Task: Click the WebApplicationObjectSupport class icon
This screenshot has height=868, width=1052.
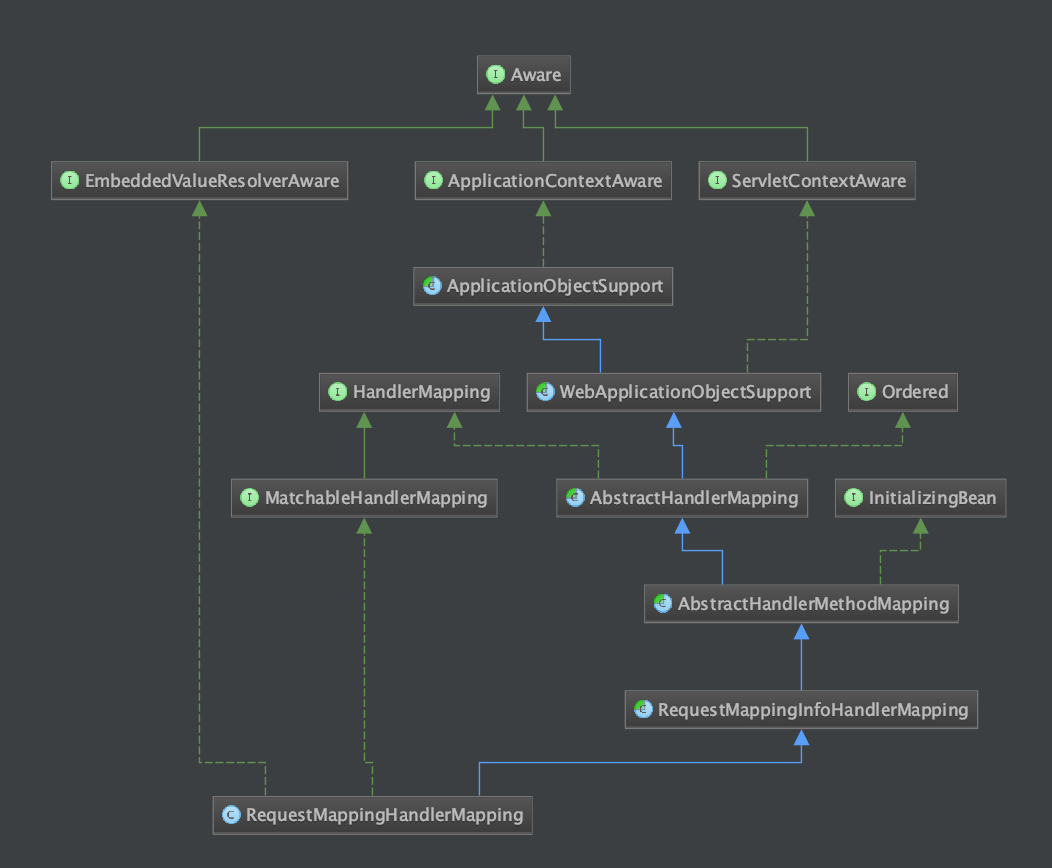Action: point(545,392)
